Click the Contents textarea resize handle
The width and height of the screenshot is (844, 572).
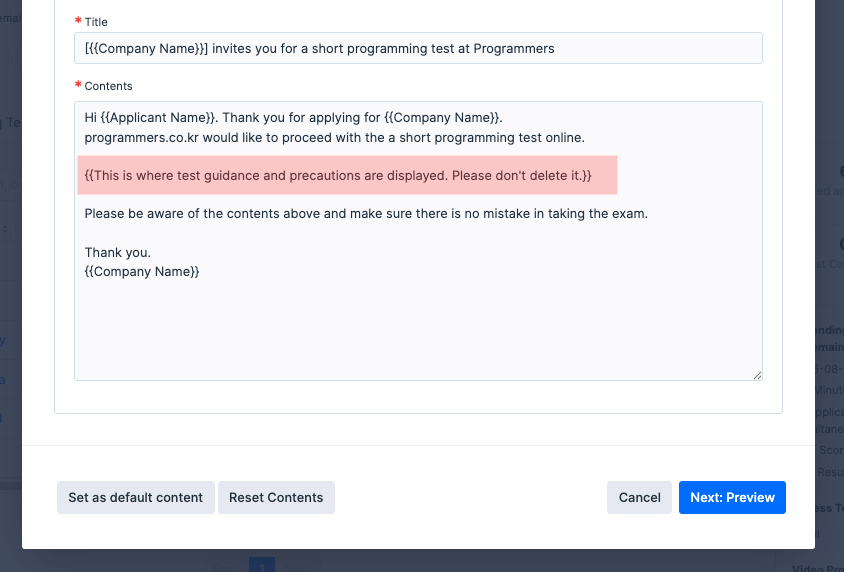(x=756, y=374)
